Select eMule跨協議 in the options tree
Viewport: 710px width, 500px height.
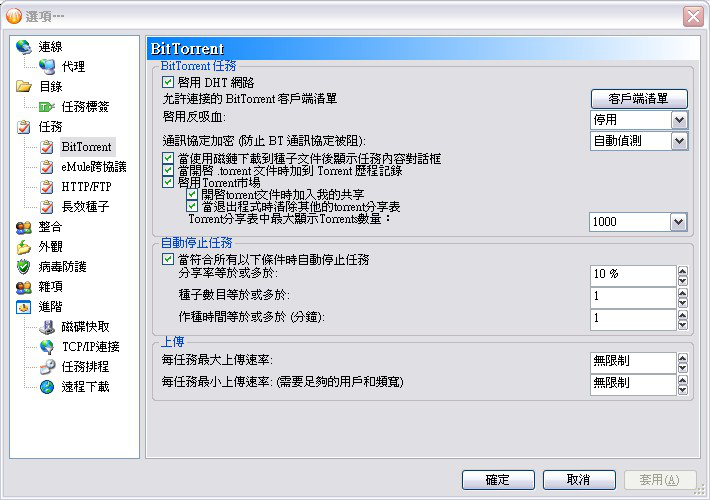point(94,167)
